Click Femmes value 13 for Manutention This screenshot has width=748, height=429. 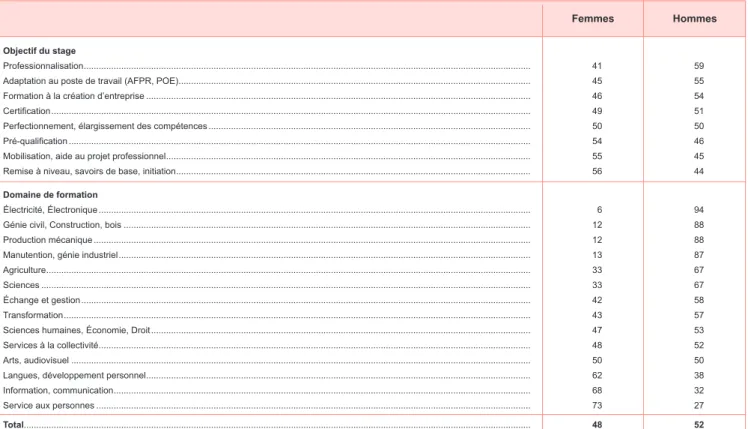(597, 255)
